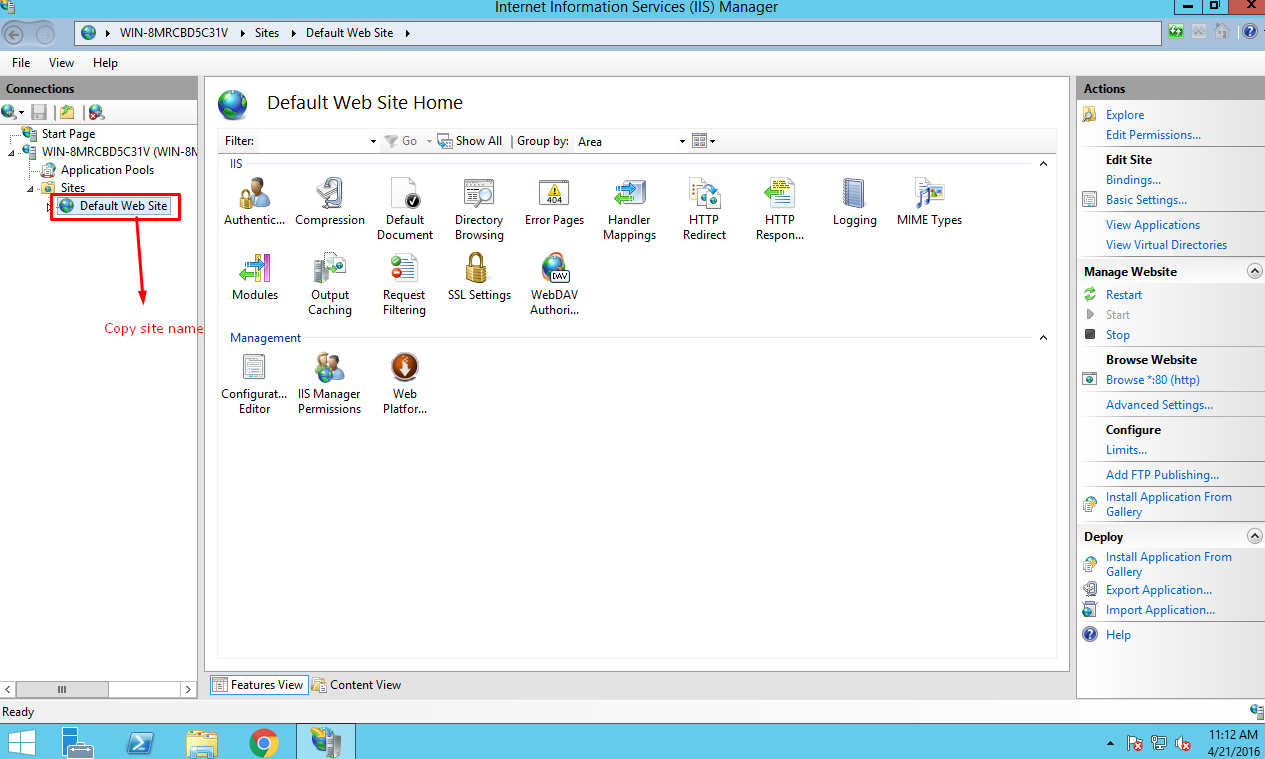1265x759 pixels.
Task: Click Import Application link
Action: coord(1160,610)
